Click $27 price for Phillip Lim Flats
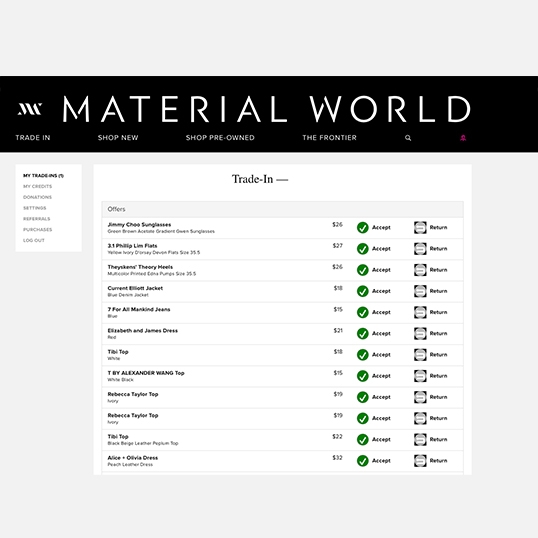Image resolution: width=538 pixels, height=538 pixels. click(338, 246)
